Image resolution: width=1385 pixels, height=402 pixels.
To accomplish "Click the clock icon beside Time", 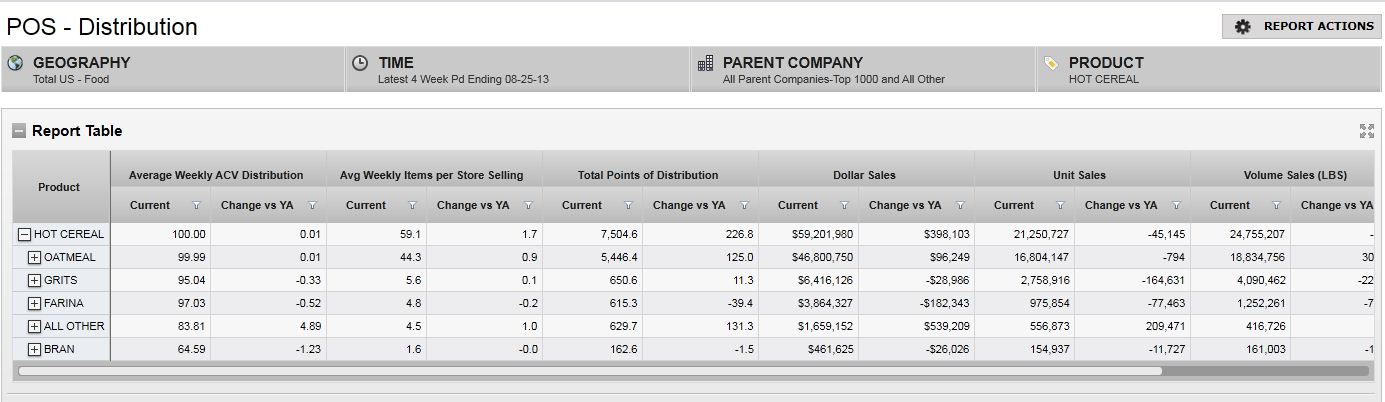I will click(x=360, y=63).
